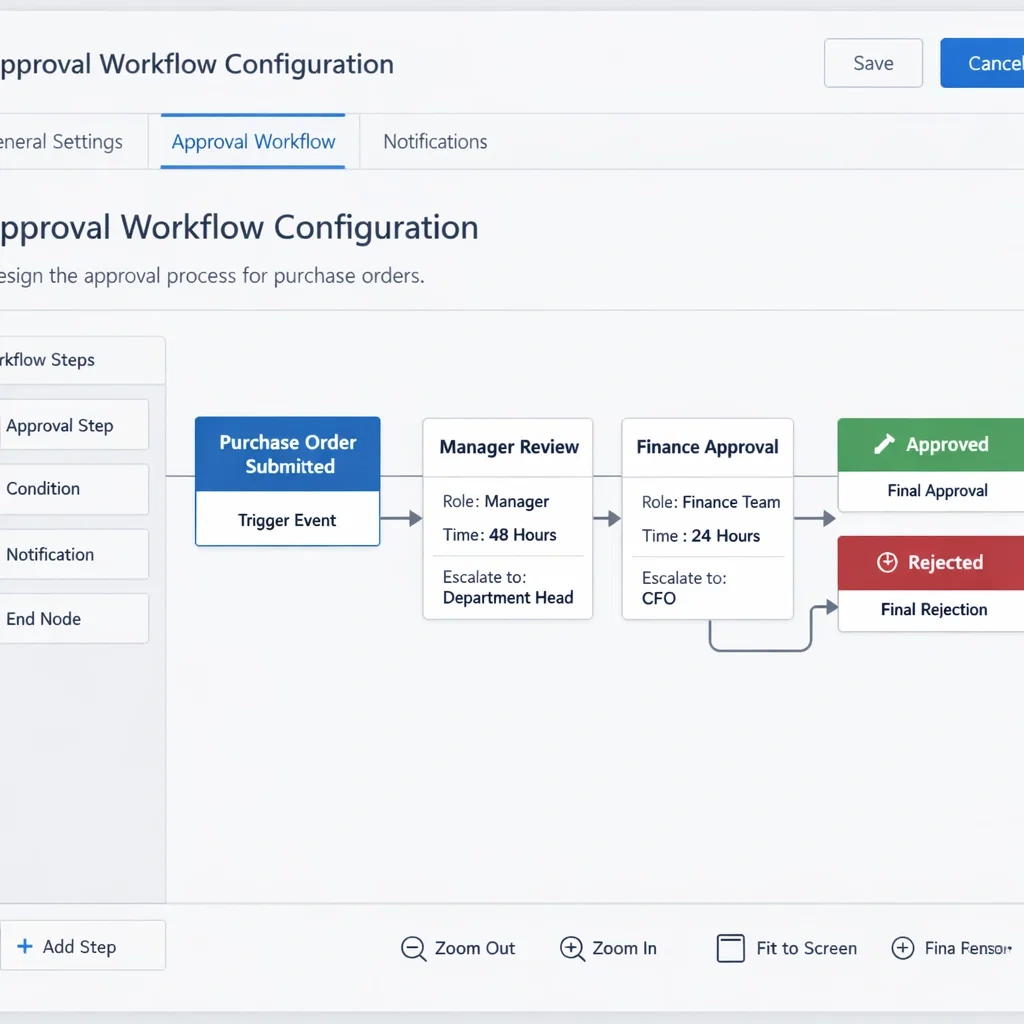Click the Fit to Screen icon
The width and height of the screenshot is (1024, 1024).
731,948
